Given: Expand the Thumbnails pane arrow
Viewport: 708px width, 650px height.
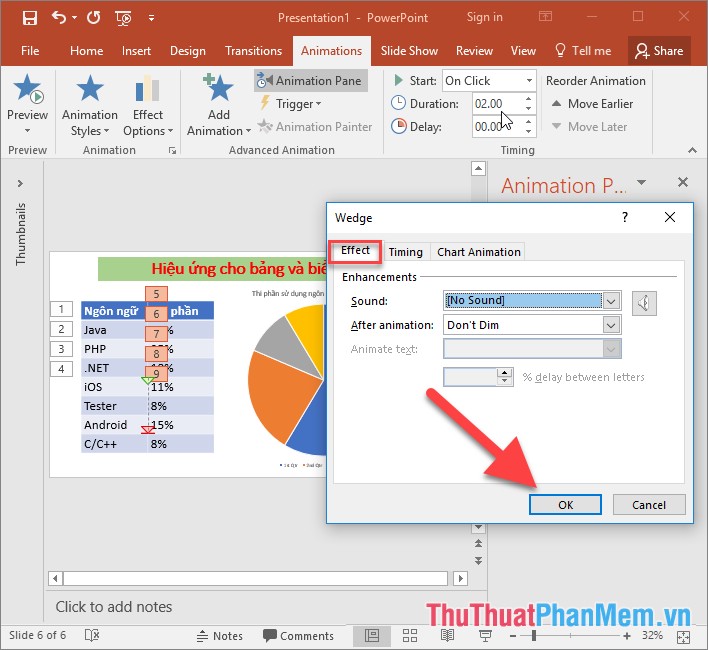Looking at the screenshot, I should pyautogui.click(x=20, y=183).
